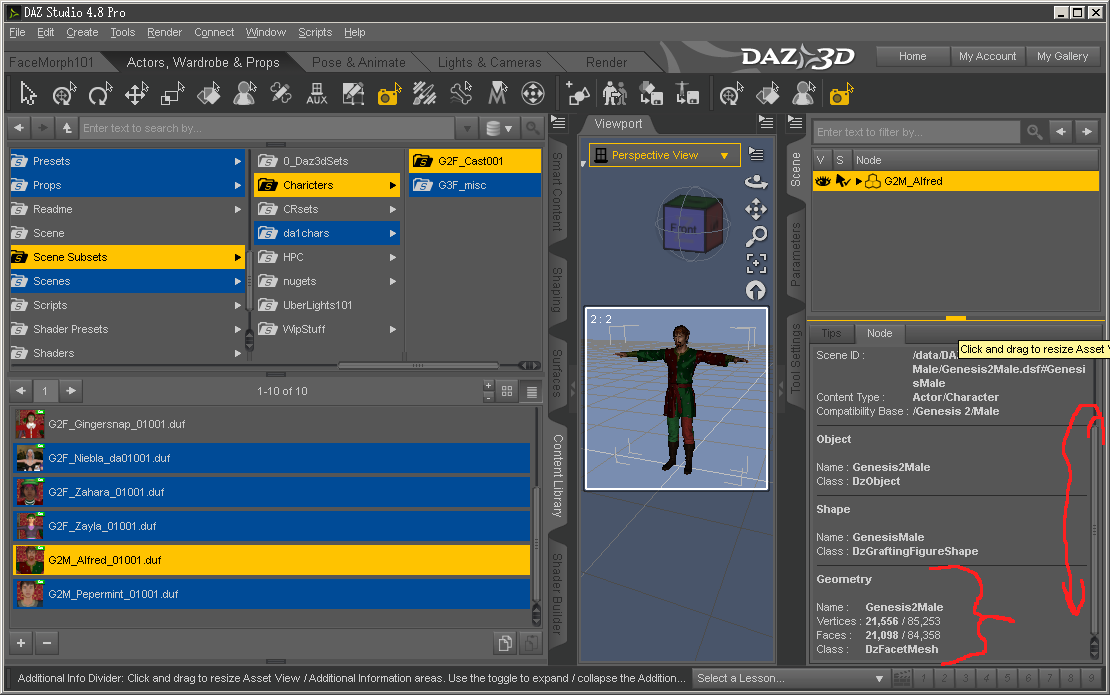Click the Reset view up-arrow icon
The image size is (1110, 695).
(756, 291)
